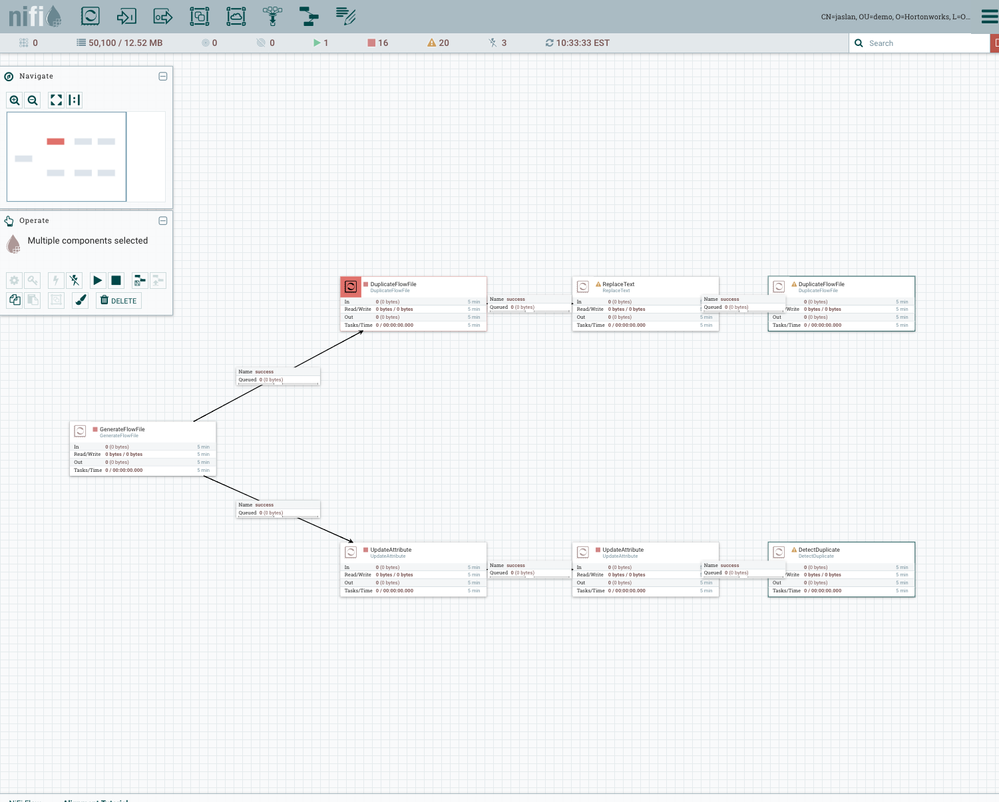The image size is (999, 802).
Task: Click the Remote Process Group icon
Action: [234, 16]
